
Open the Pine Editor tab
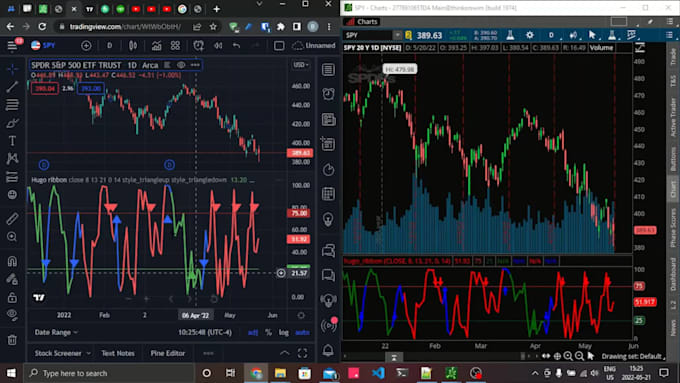(167, 354)
